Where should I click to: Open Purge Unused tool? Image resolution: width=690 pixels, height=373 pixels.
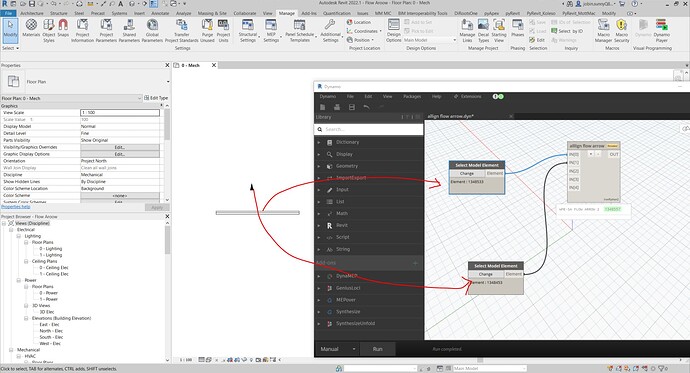[x=207, y=30]
